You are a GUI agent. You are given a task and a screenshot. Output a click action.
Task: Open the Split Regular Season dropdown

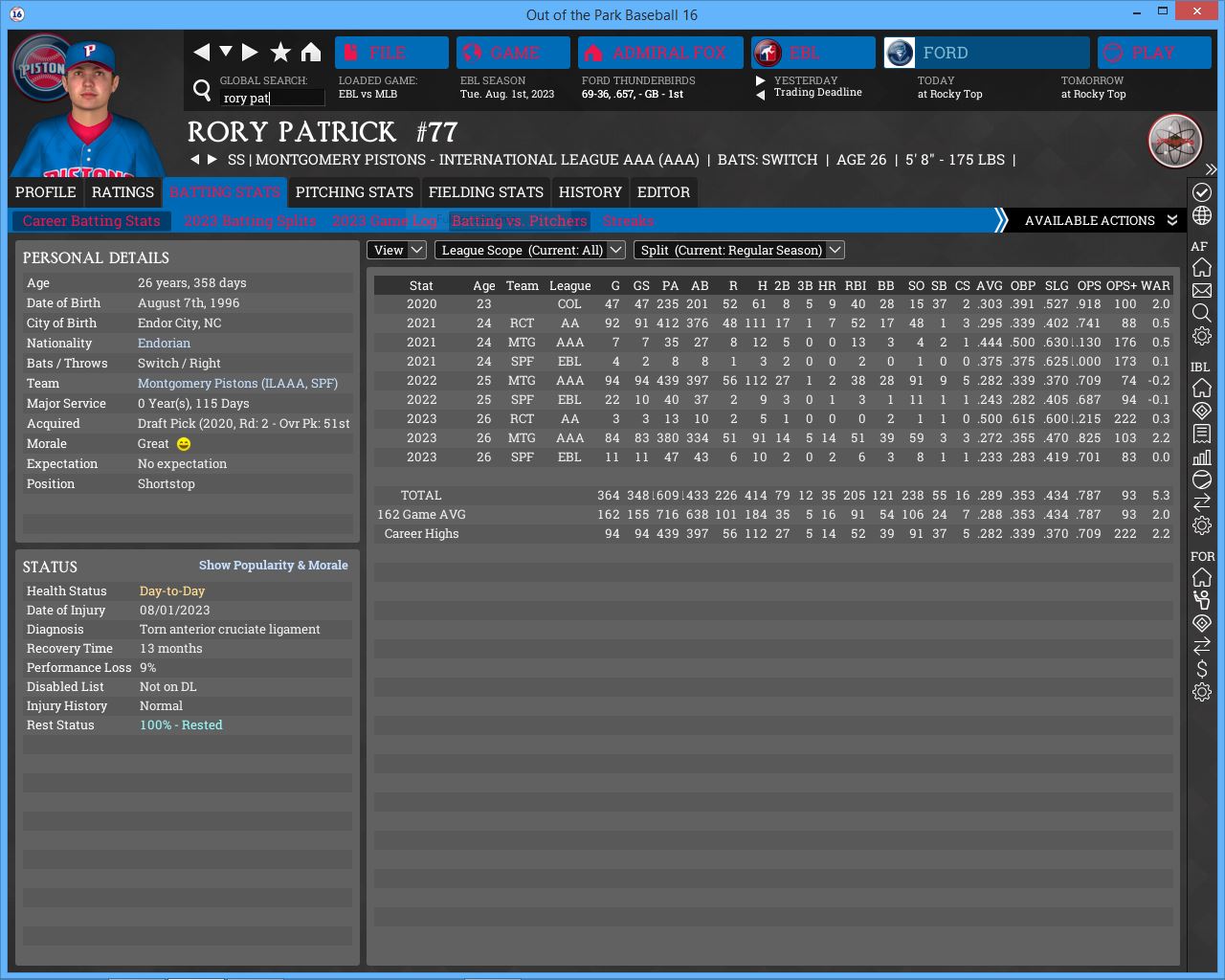[x=739, y=250]
